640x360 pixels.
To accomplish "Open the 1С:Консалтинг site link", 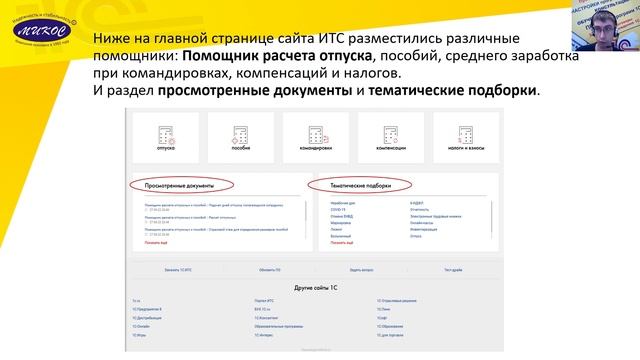I will pyautogui.click(x=266, y=318).
